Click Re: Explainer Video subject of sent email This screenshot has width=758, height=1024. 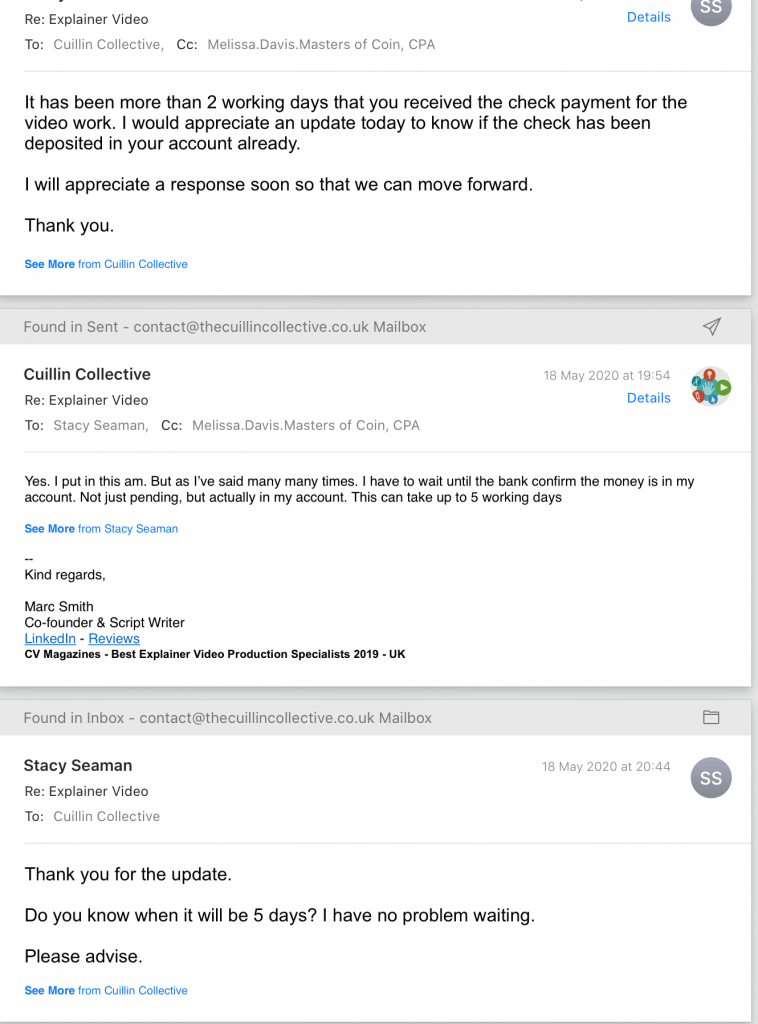coord(86,400)
